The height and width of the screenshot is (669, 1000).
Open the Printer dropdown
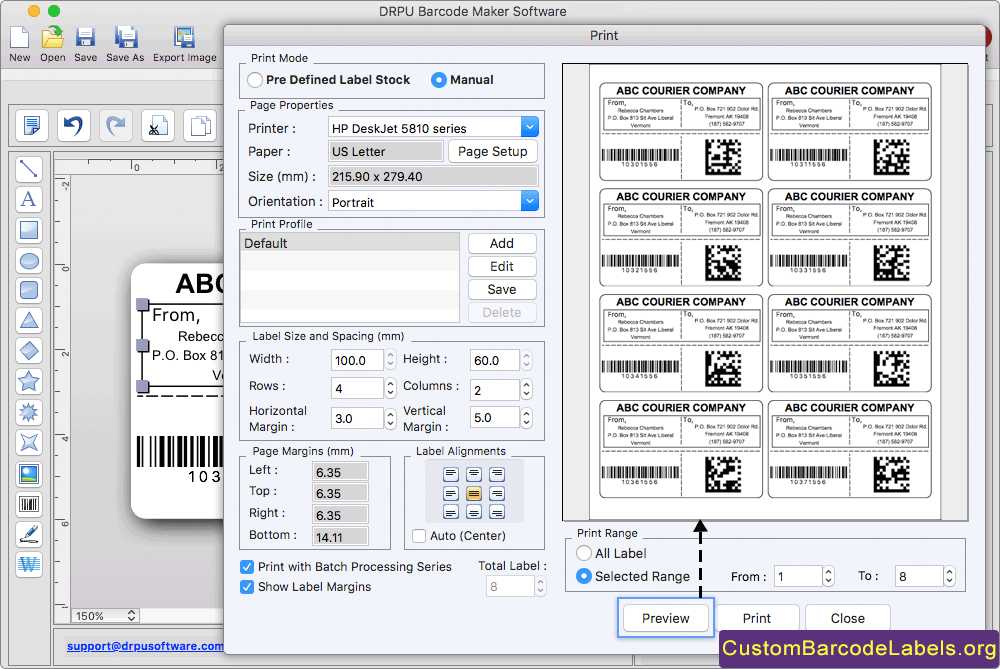529,128
